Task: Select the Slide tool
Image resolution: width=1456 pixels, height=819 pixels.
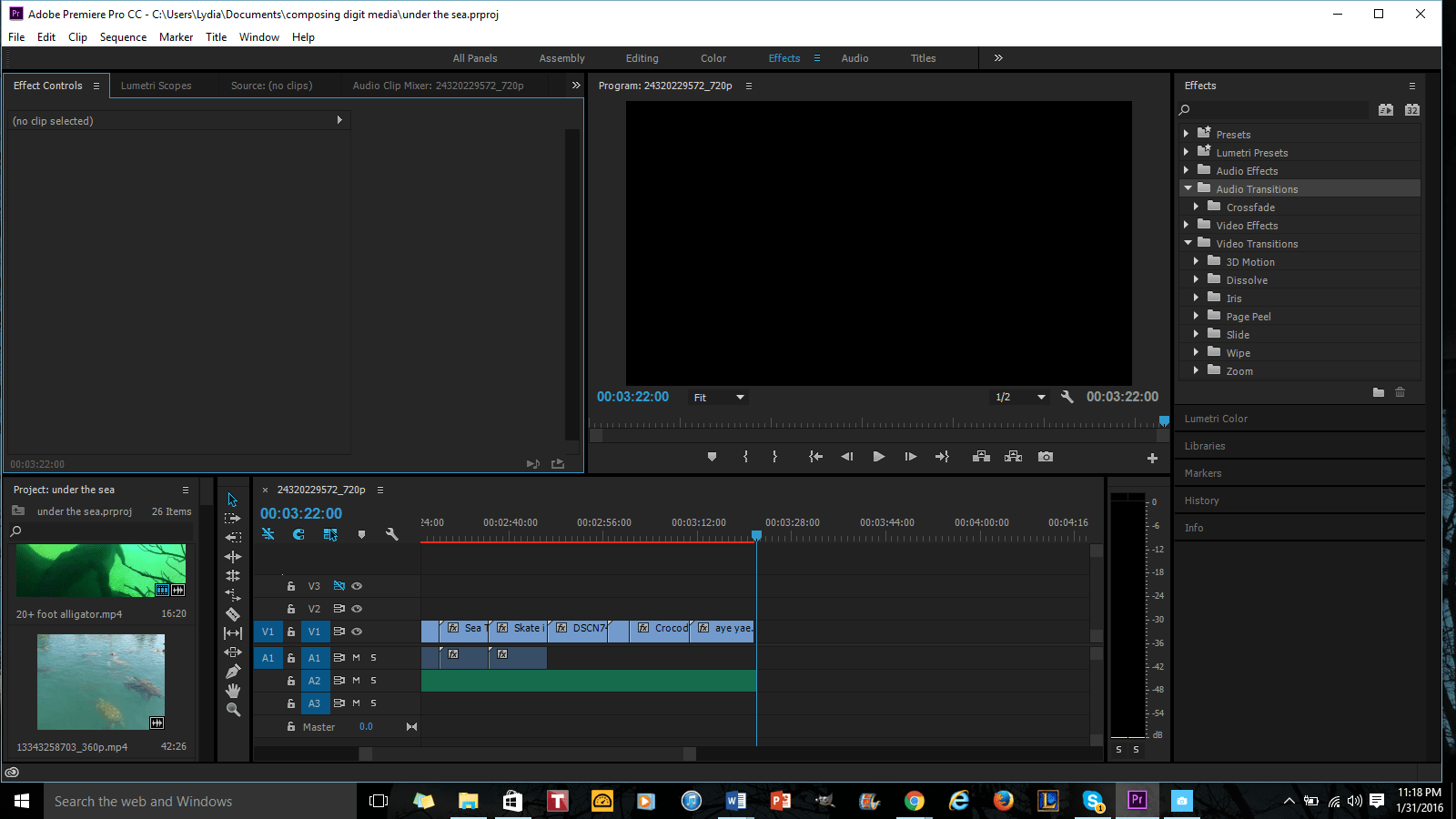Action: click(233, 652)
